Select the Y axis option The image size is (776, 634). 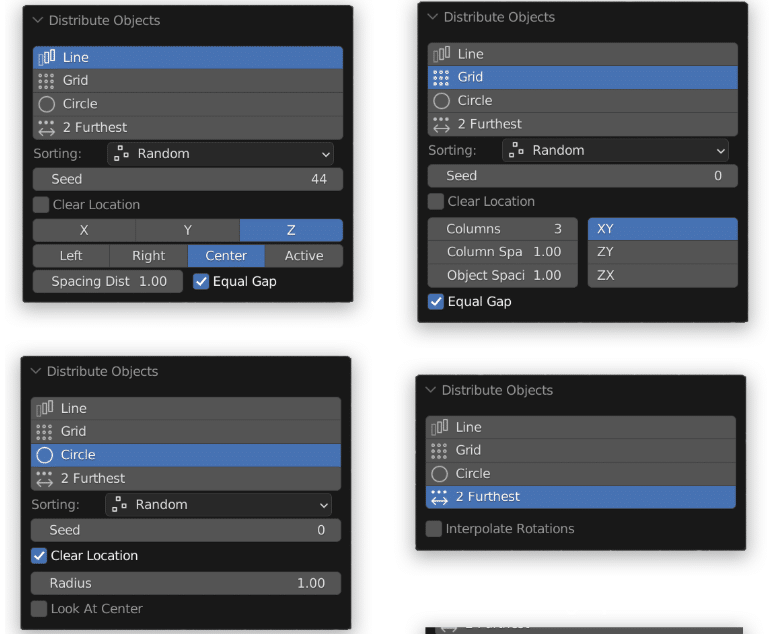[187, 230]
